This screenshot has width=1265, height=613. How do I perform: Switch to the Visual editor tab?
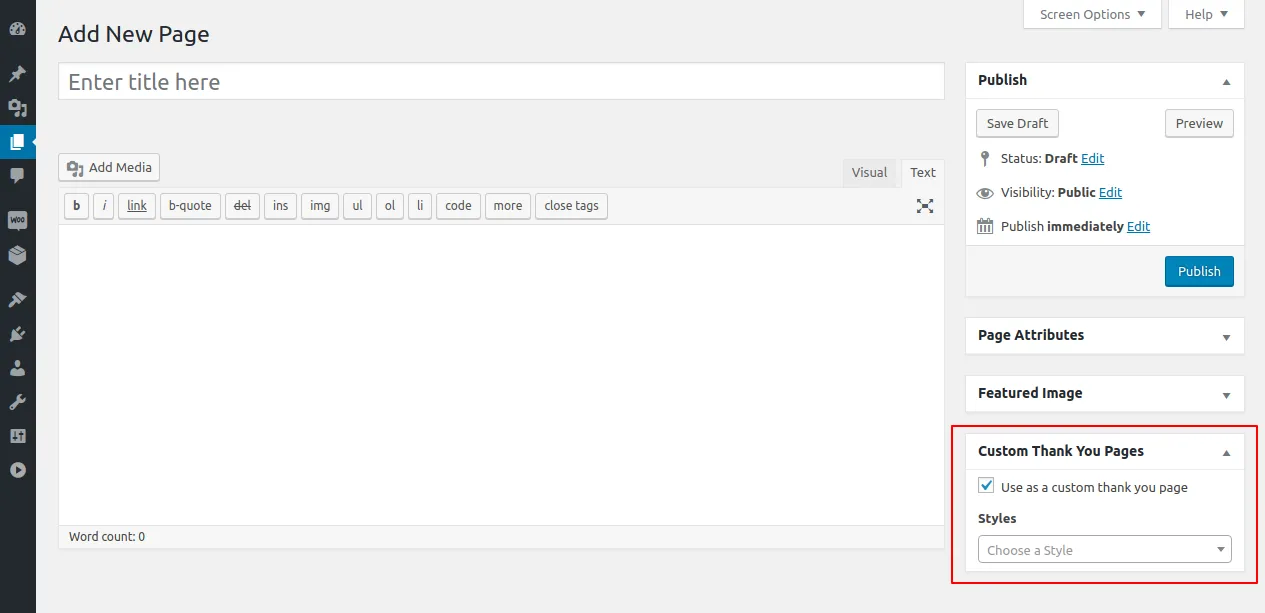point(869,172)
